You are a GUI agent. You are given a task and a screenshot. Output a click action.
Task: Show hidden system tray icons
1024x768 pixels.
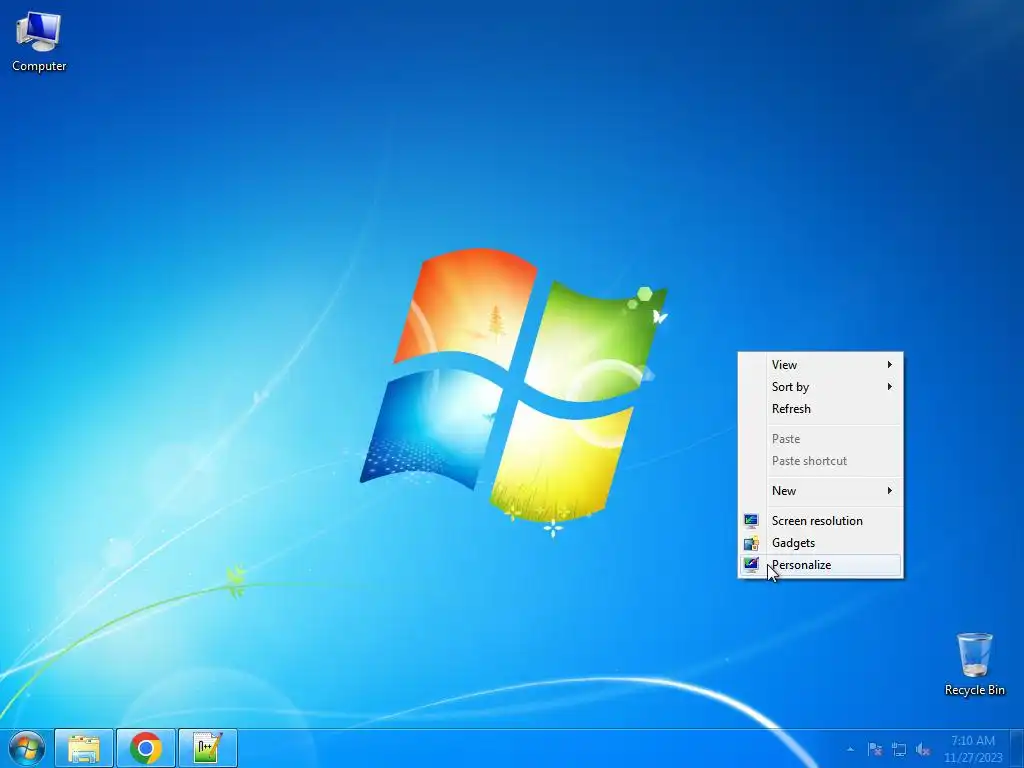(850, 749)
